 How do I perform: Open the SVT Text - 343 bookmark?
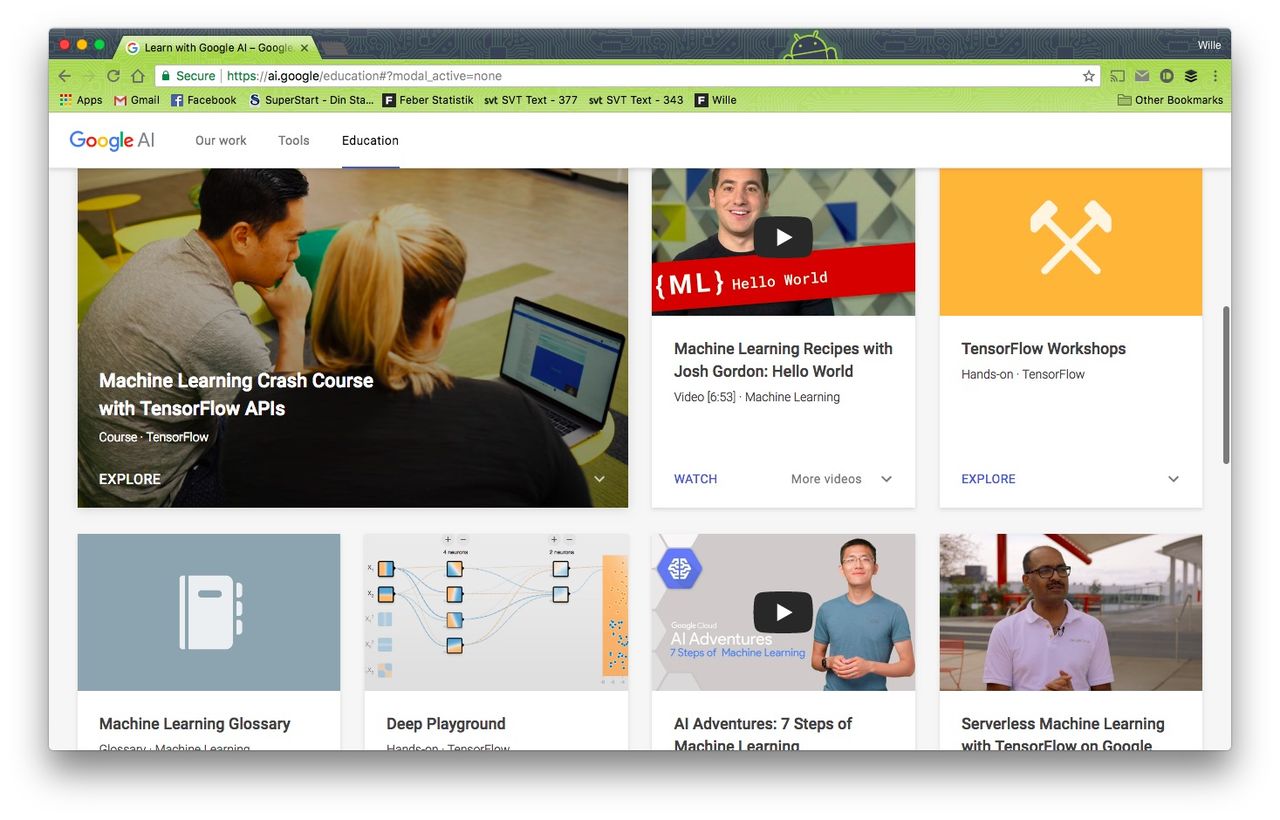[x=636, y=100]
